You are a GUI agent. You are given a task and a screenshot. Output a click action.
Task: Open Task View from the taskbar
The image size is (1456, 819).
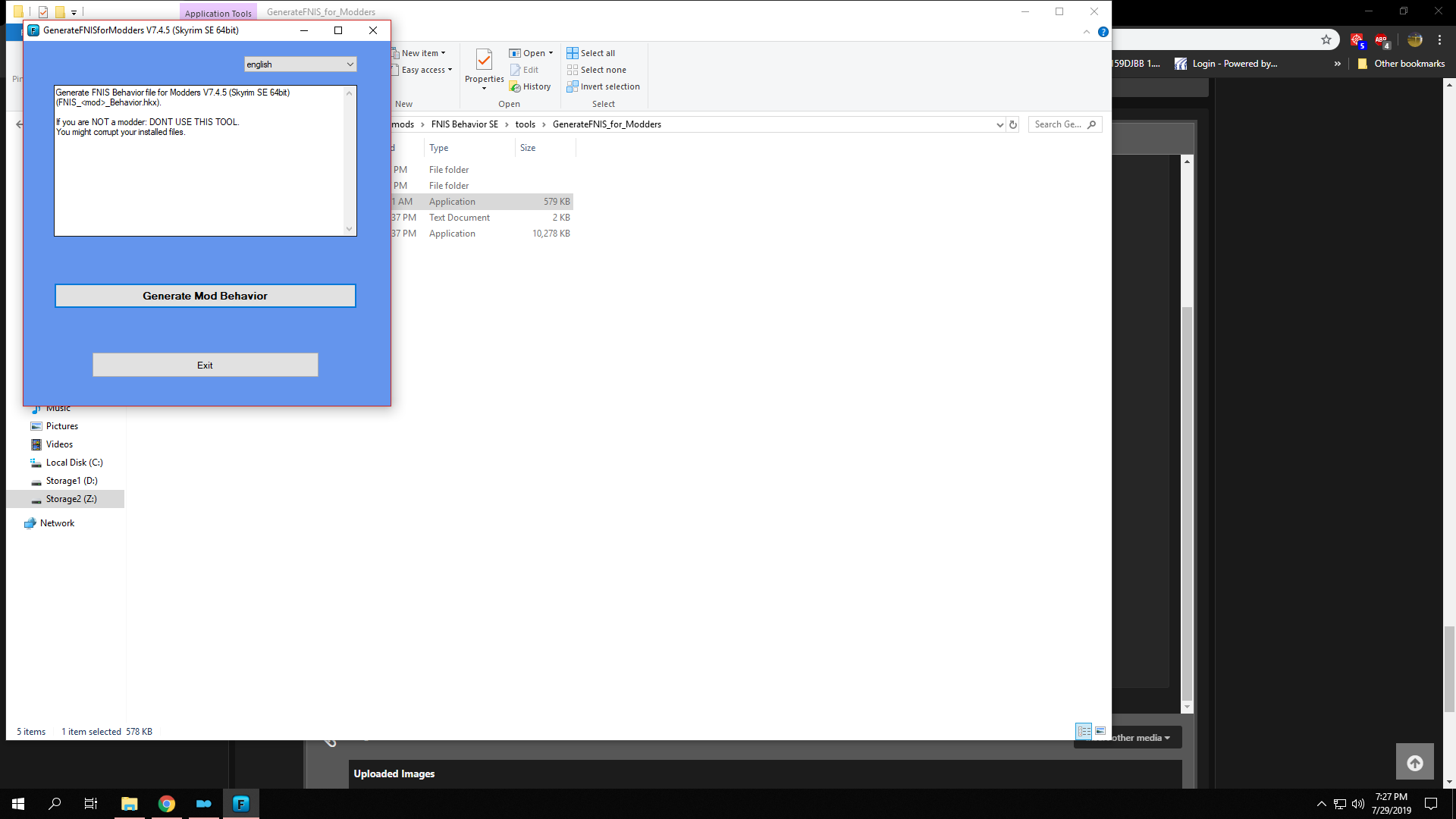pos(91,804)
